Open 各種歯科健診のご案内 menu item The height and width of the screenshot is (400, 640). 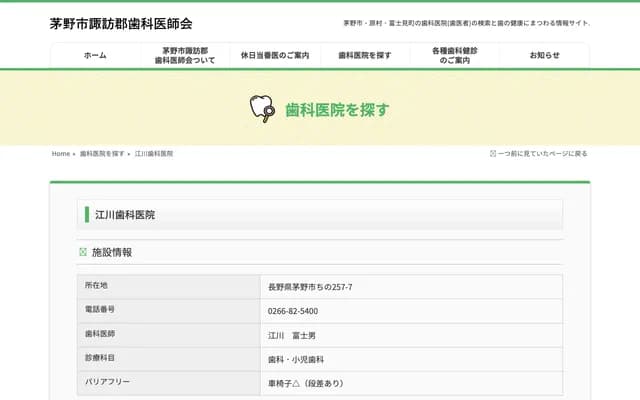(x=454, y=55)
